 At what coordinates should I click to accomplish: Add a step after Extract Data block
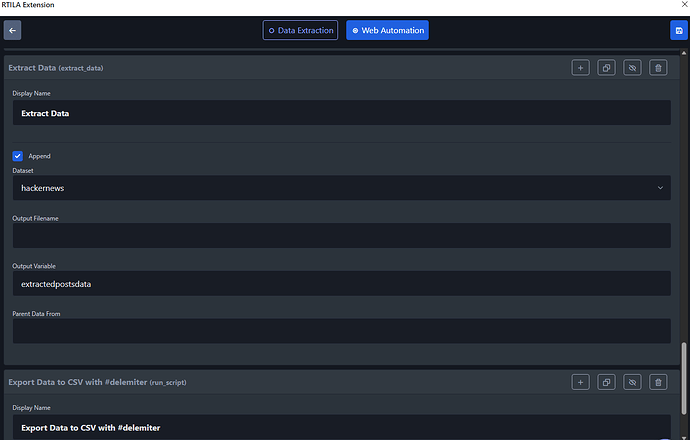pos(580,68)
